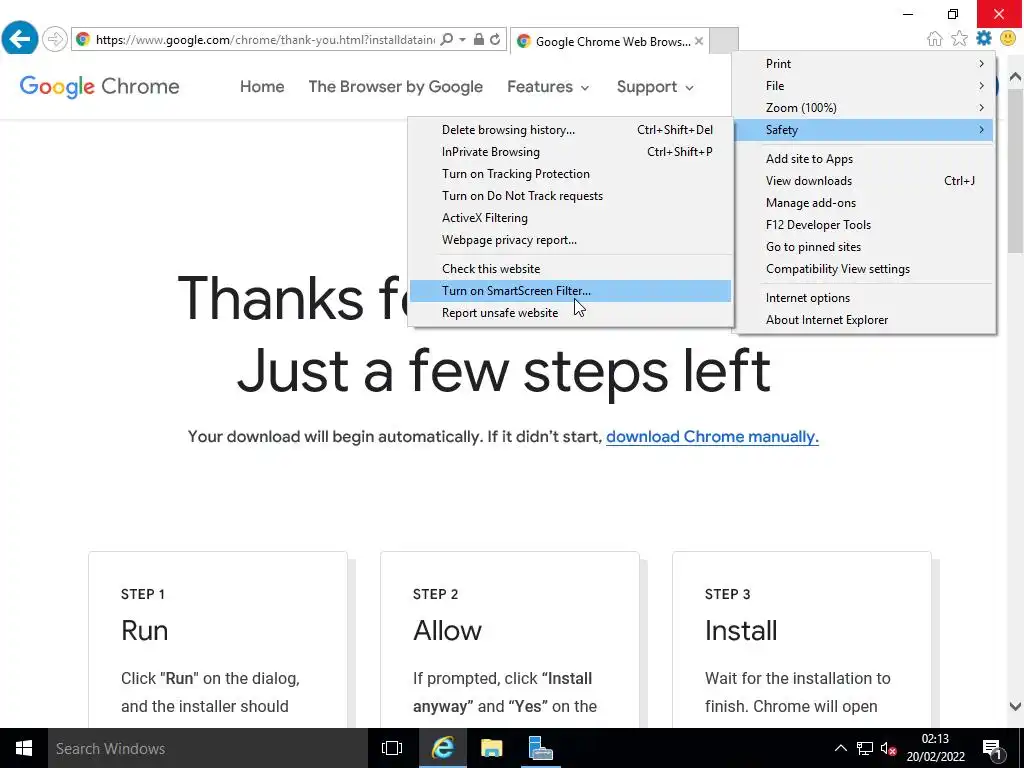Open Webpage privacy report

[570, 240]
